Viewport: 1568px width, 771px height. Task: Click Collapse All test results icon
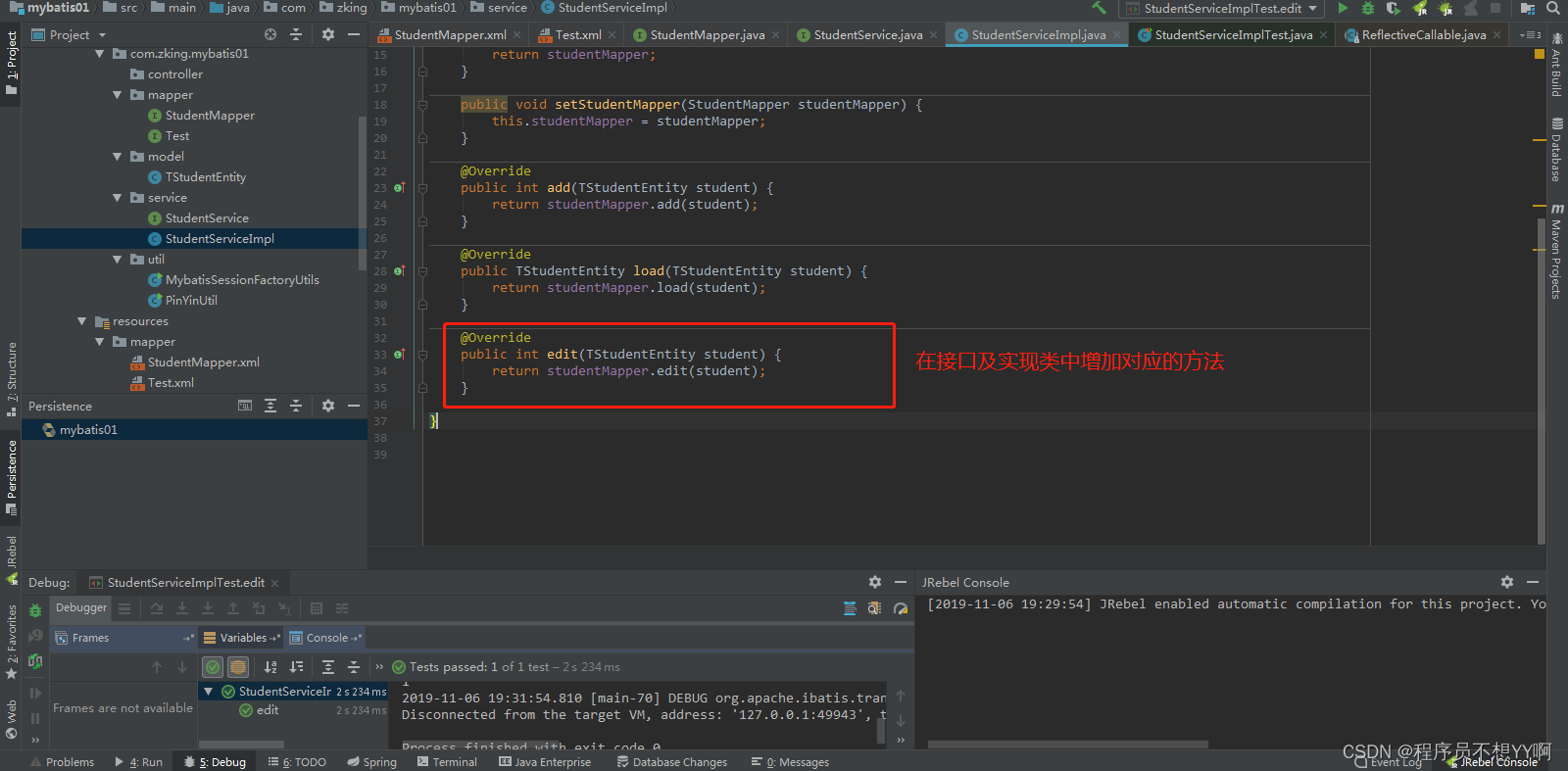click(354, 667)
